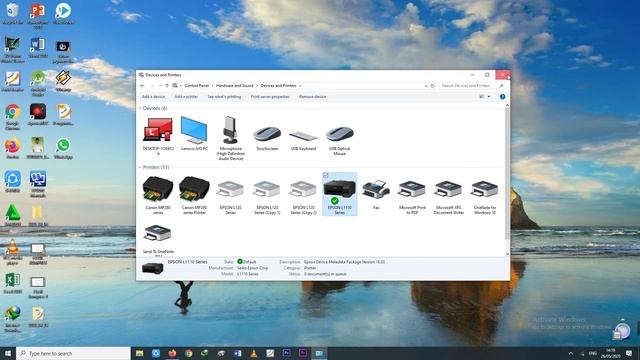Open Word from the taskbar

(x=238, y=353)
